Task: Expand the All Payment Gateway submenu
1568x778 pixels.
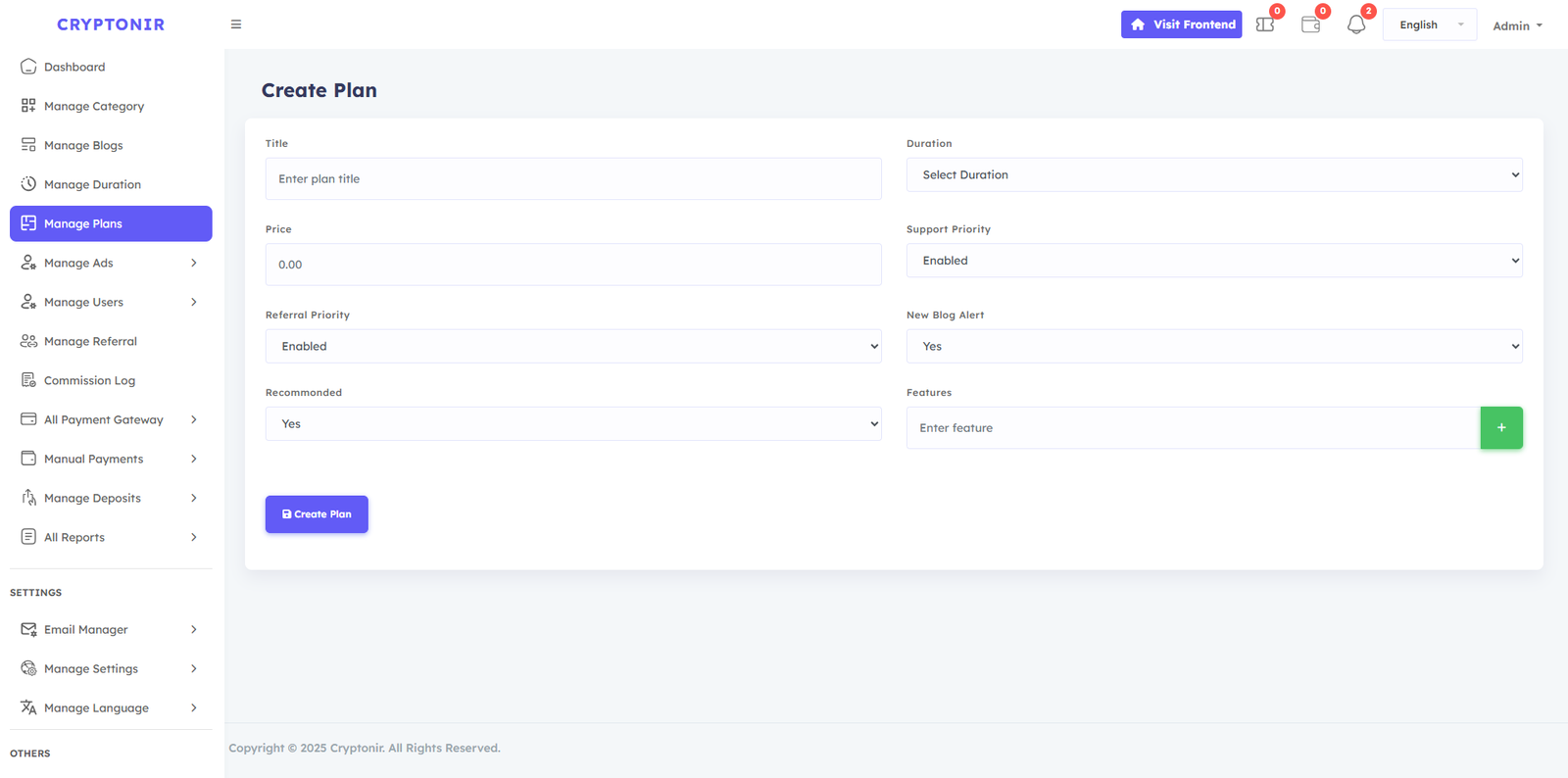Action: 193,419
